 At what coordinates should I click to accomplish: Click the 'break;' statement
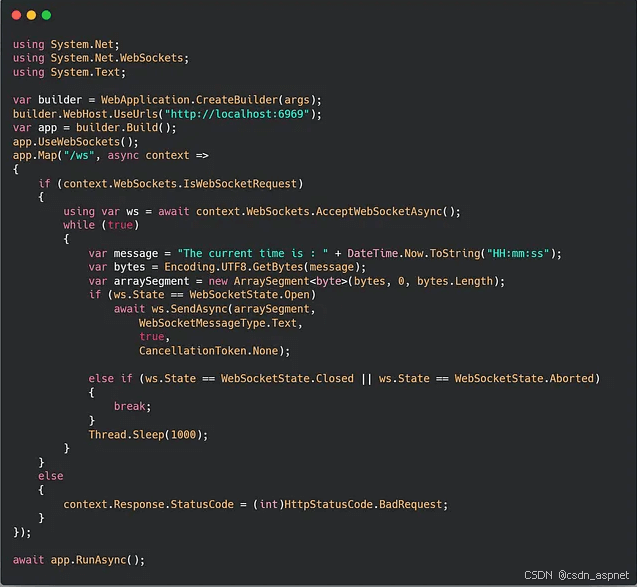pyautogui.click(x=132, y=407)
